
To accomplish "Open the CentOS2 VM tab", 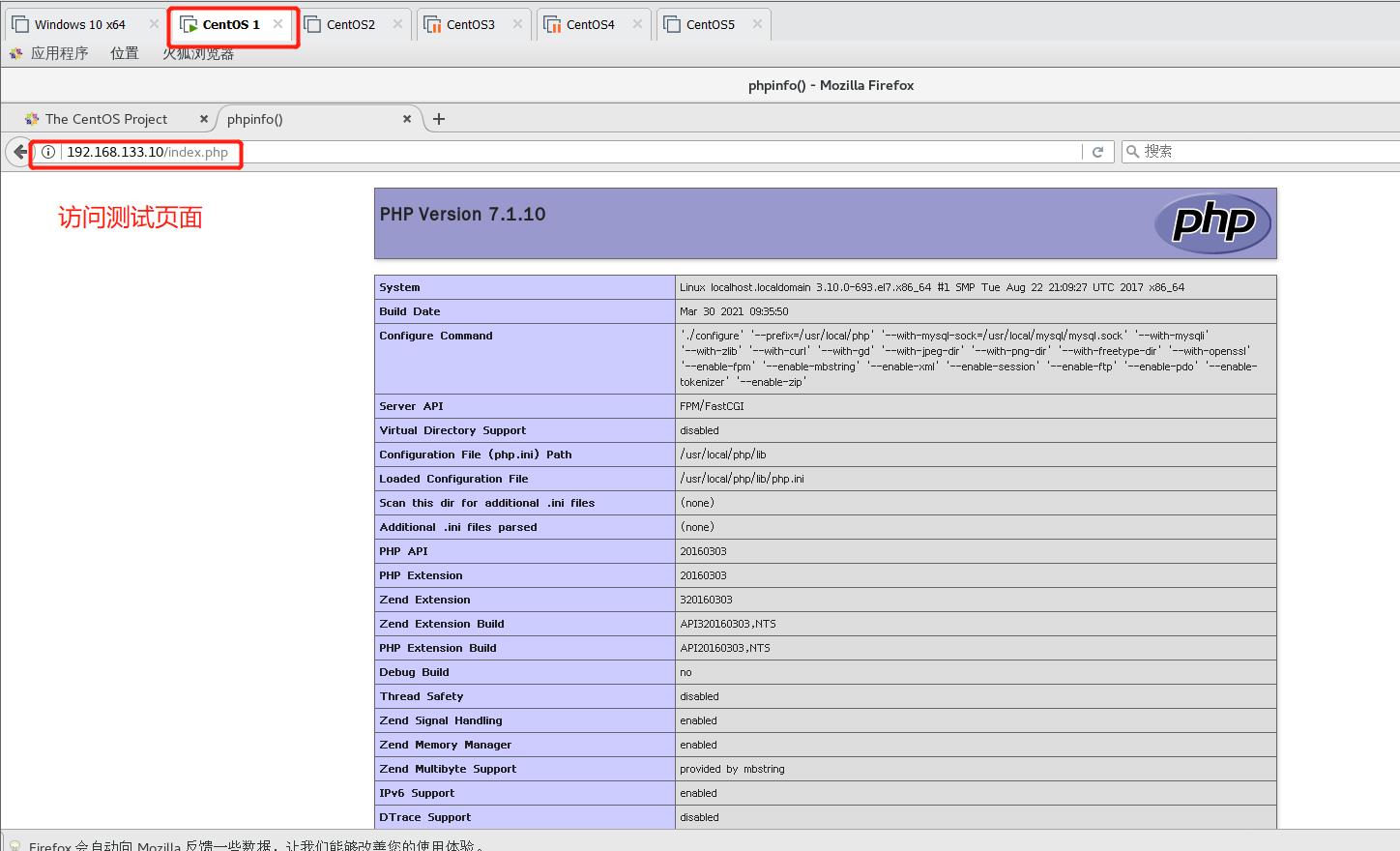I will coord(351,24).
